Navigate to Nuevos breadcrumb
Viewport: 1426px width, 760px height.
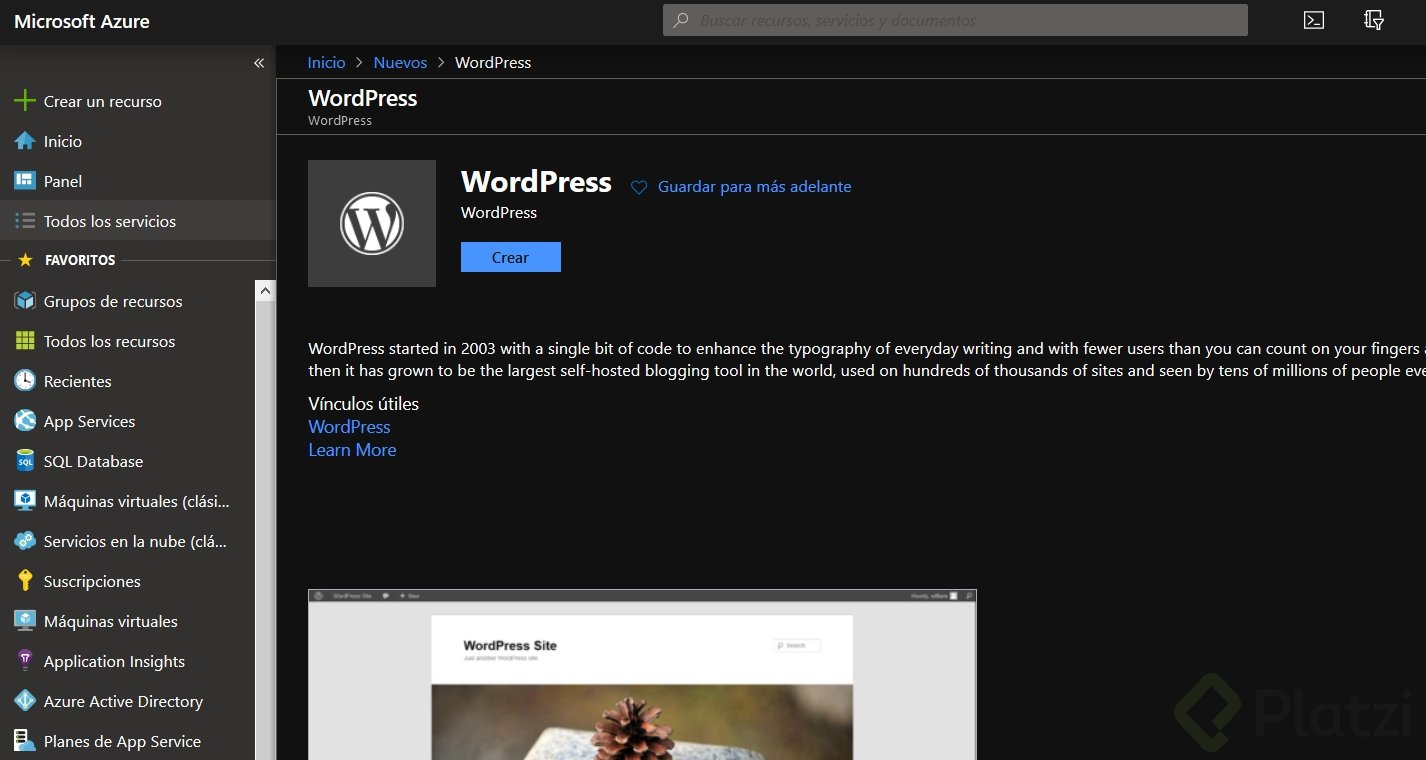[400, 62]
